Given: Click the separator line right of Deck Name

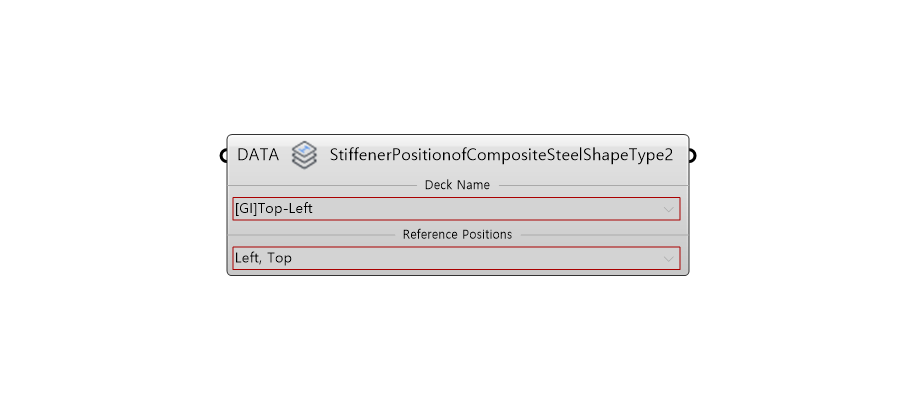Looking at the screenshot, I should coord(593,186).
